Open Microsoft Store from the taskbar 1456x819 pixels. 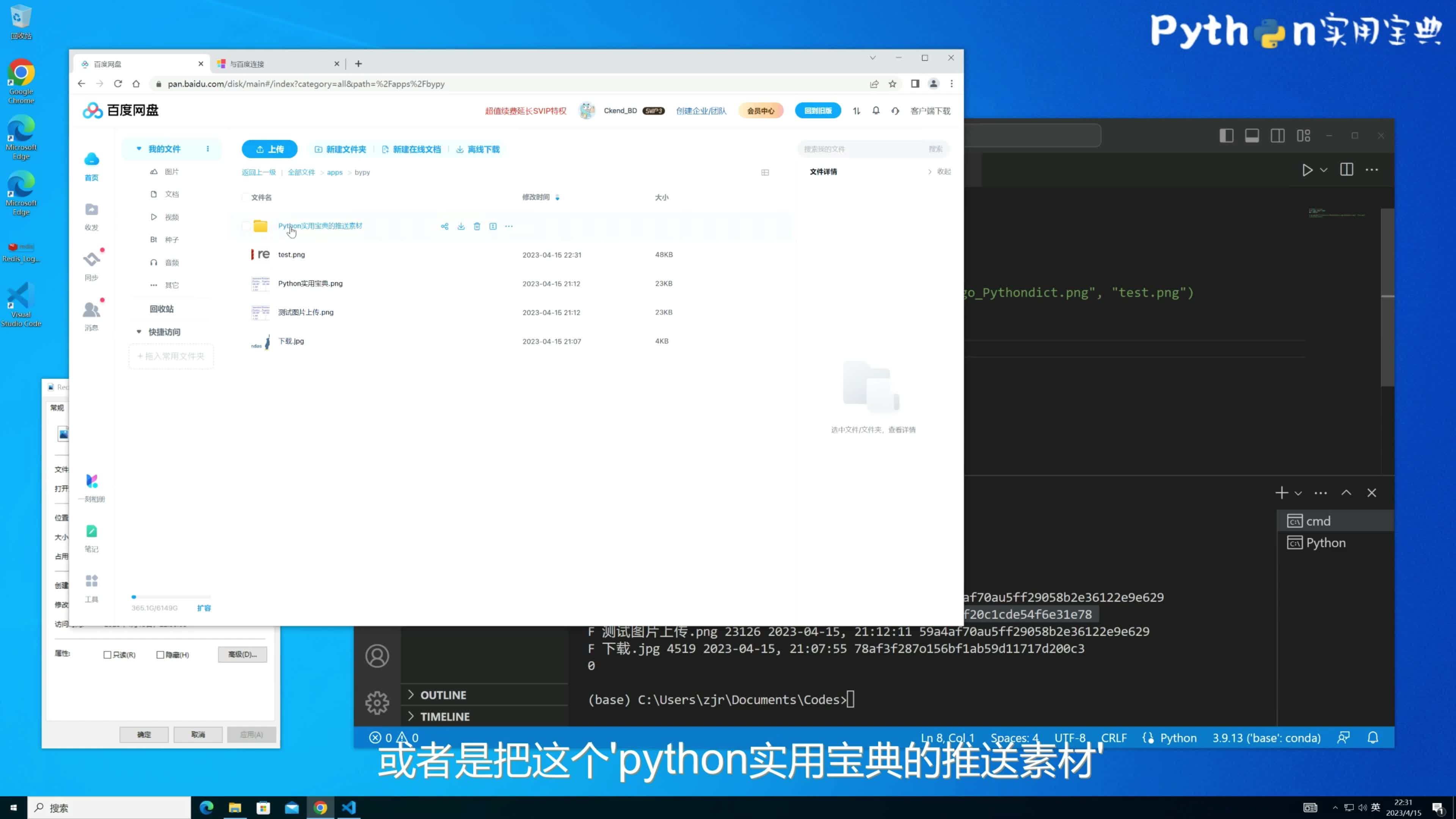pyautogui.click(x=264, y=808)
